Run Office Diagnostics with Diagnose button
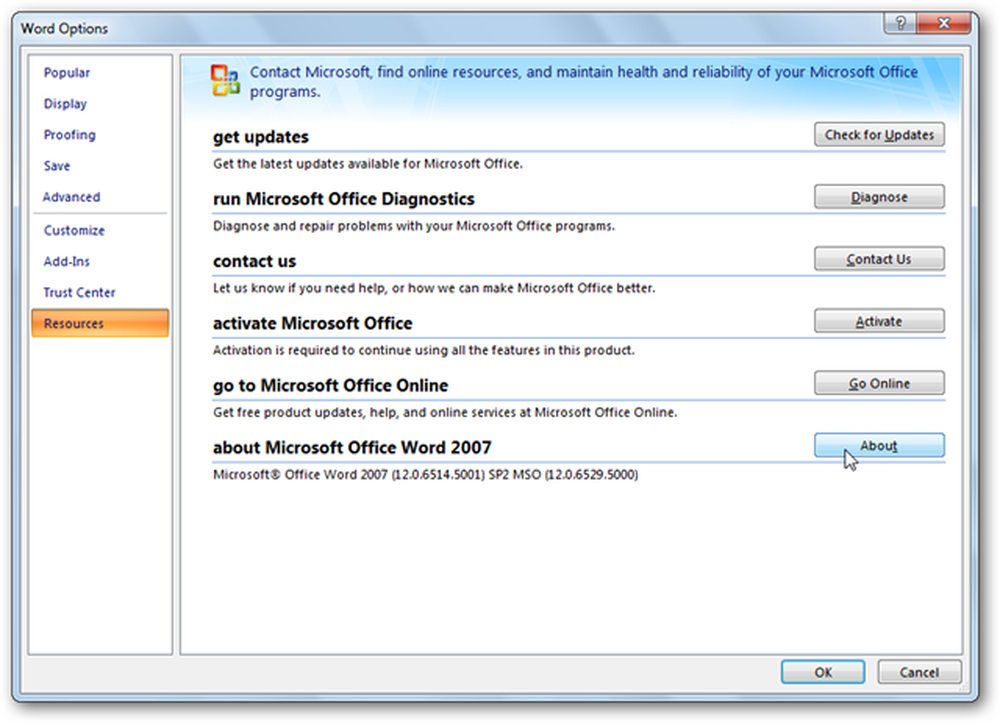 (879, 197)
